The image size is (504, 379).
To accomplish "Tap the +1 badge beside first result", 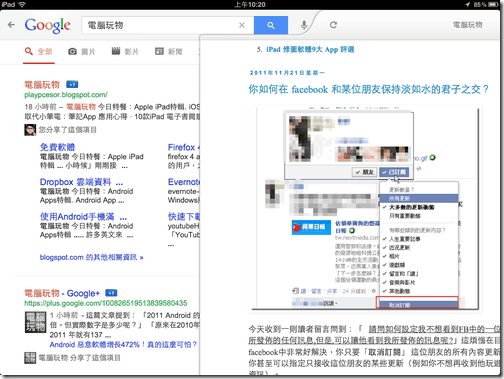I will [x=72, y=84].
